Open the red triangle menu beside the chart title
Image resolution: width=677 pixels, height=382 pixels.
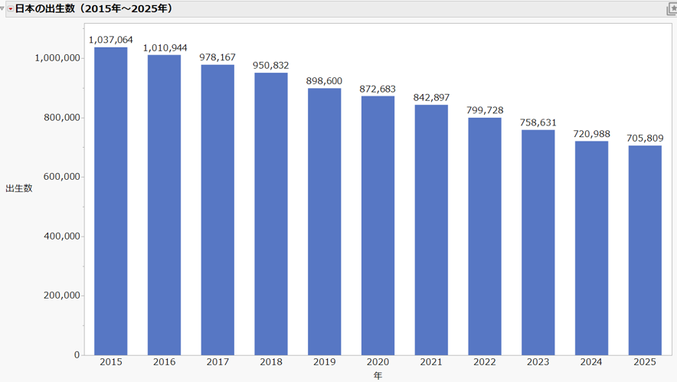10,9
